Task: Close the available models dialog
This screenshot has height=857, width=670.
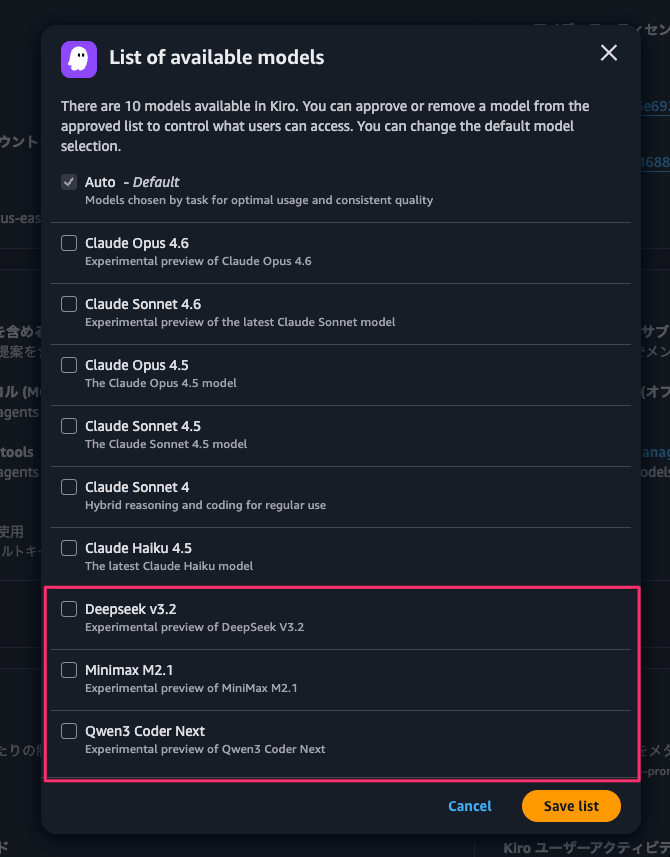Action: [608, 53]
